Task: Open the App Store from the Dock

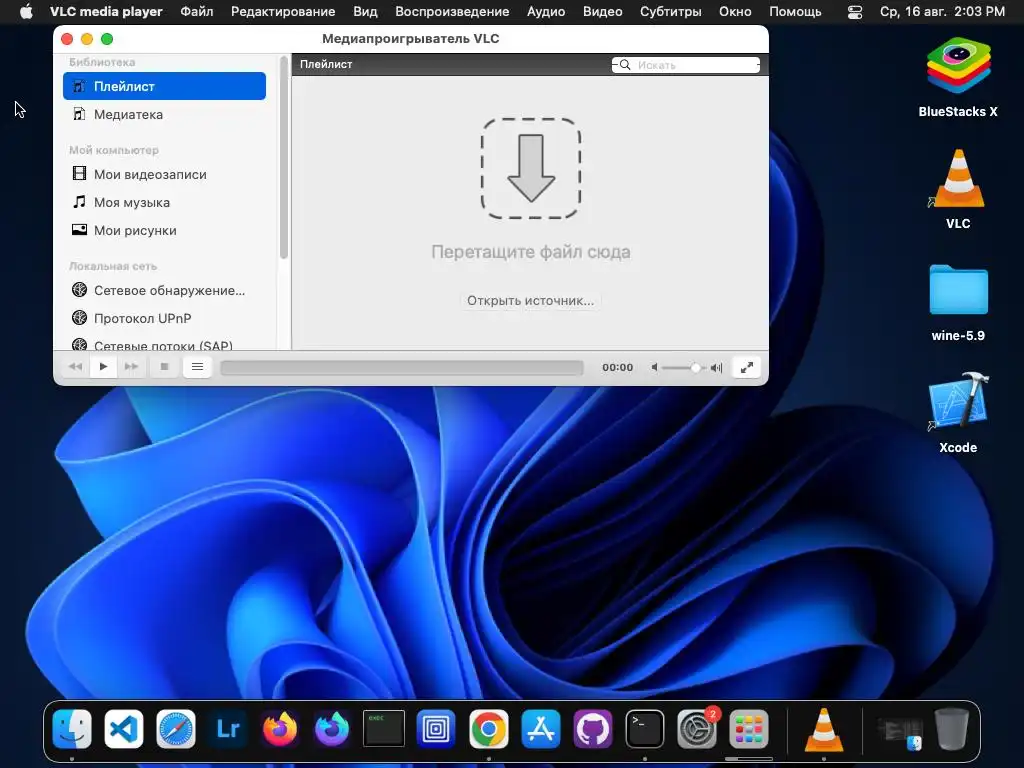Action: (540, 729)
